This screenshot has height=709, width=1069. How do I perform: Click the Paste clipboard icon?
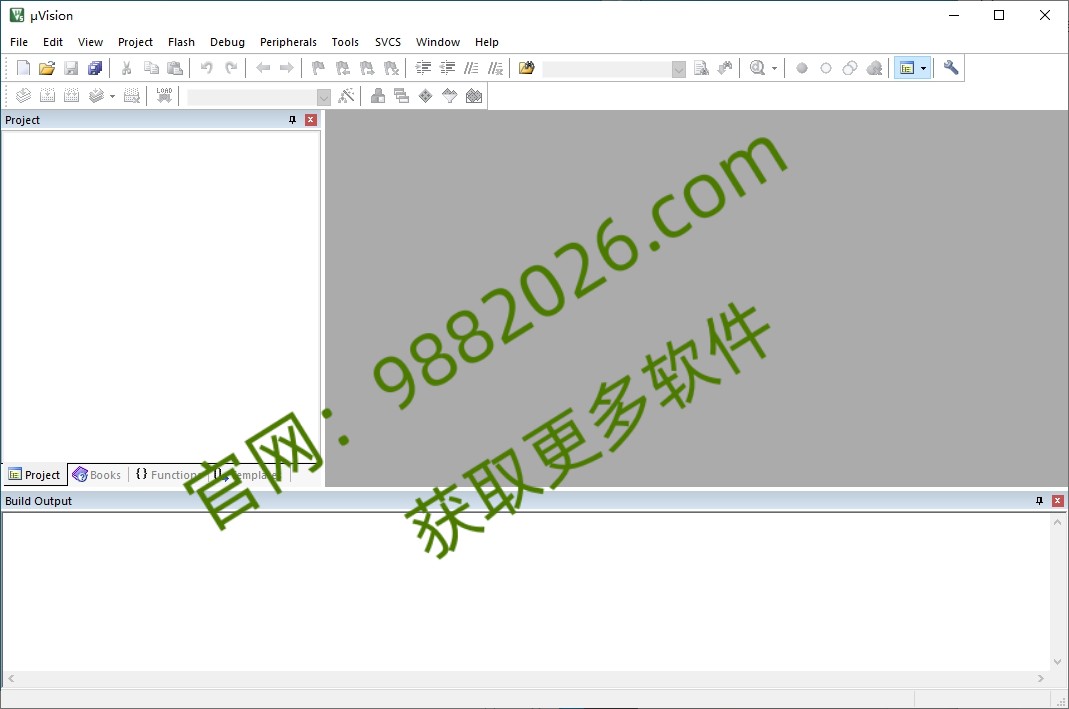point(175,68)
